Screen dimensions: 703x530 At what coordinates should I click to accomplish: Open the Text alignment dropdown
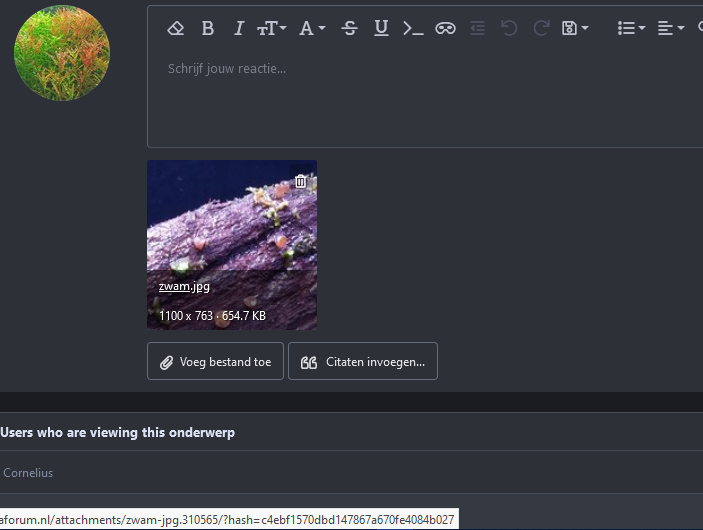point(671,28)
